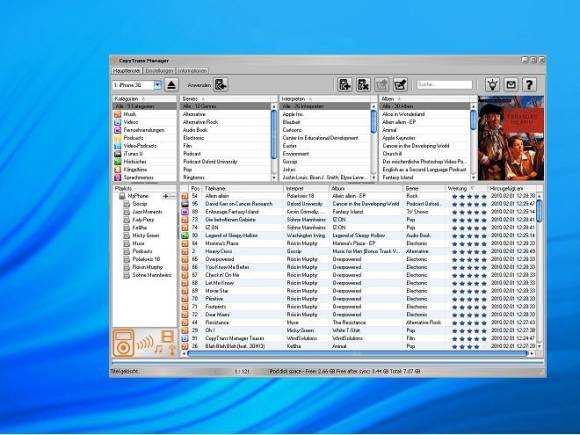Image resolution: width=580 pixels, height=435 pixels.
Task: Click the Titelname column header
Action: [243, 189]
